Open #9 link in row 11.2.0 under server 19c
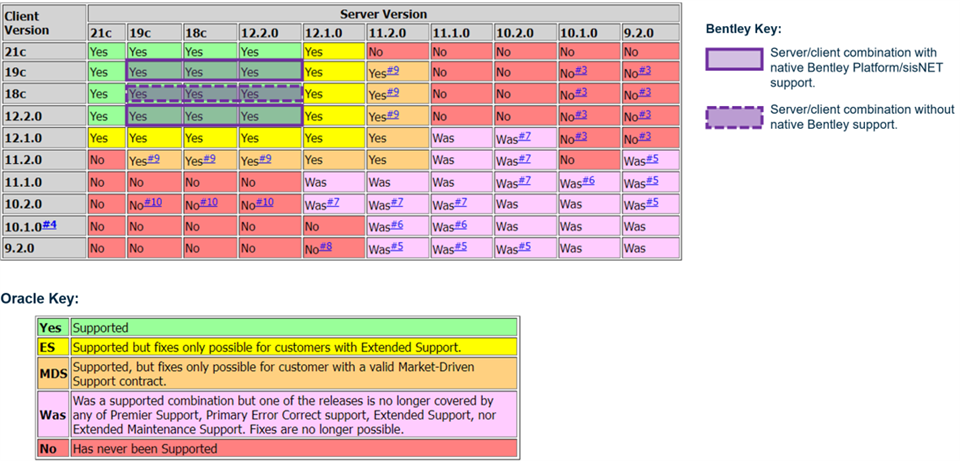Image resolution: width=960 pixels, height=461 pixels. [153, 158]
